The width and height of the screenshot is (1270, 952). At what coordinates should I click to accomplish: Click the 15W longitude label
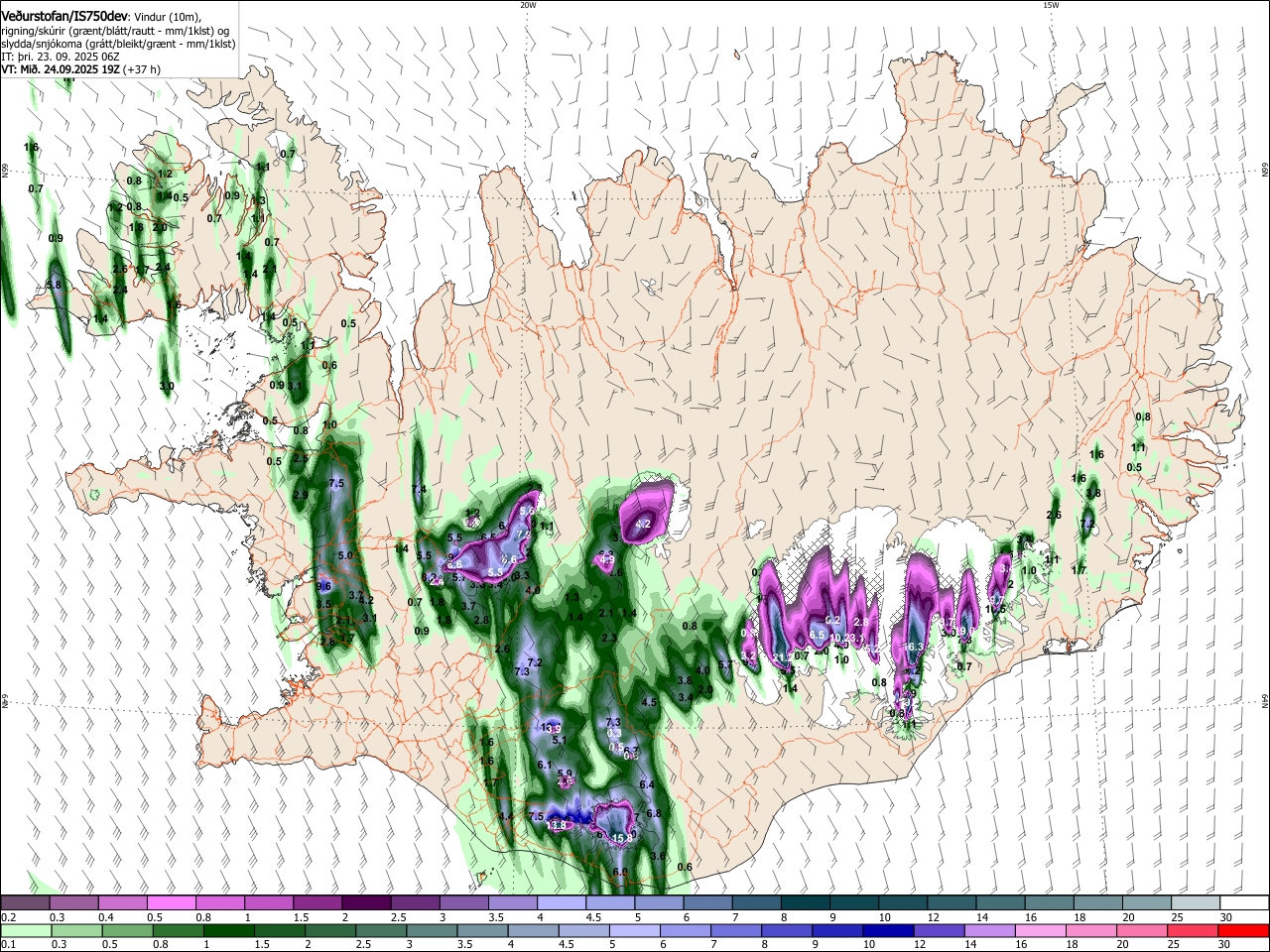click(x=1051, y=5)
